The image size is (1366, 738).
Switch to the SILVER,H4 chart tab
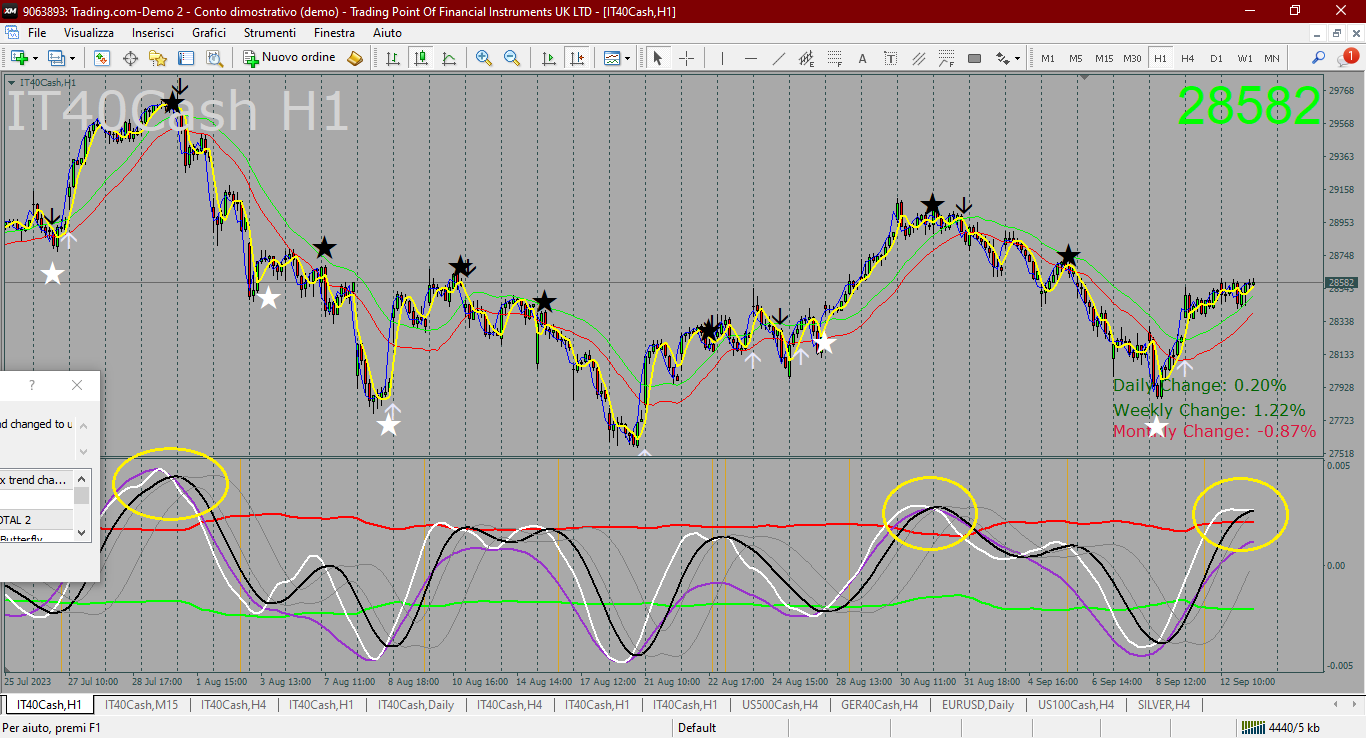(x=1164, y=705)
